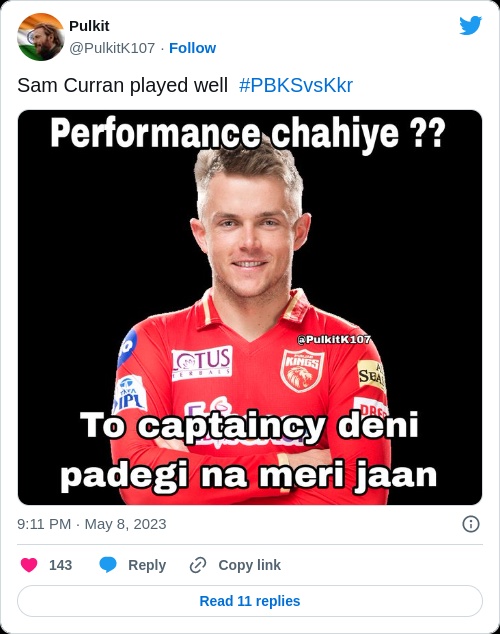Click the Twitter bird logo
Screen dimensions: 500x634
click(x=470, y=25)
